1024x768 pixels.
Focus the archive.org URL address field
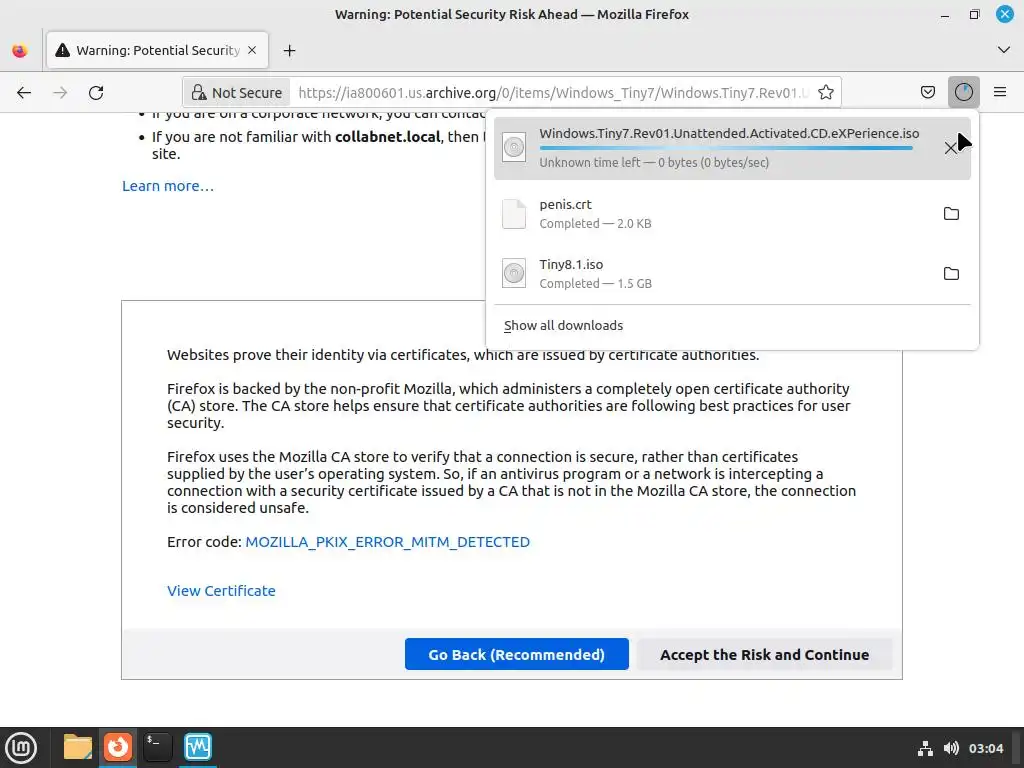(x=552, y=93)
